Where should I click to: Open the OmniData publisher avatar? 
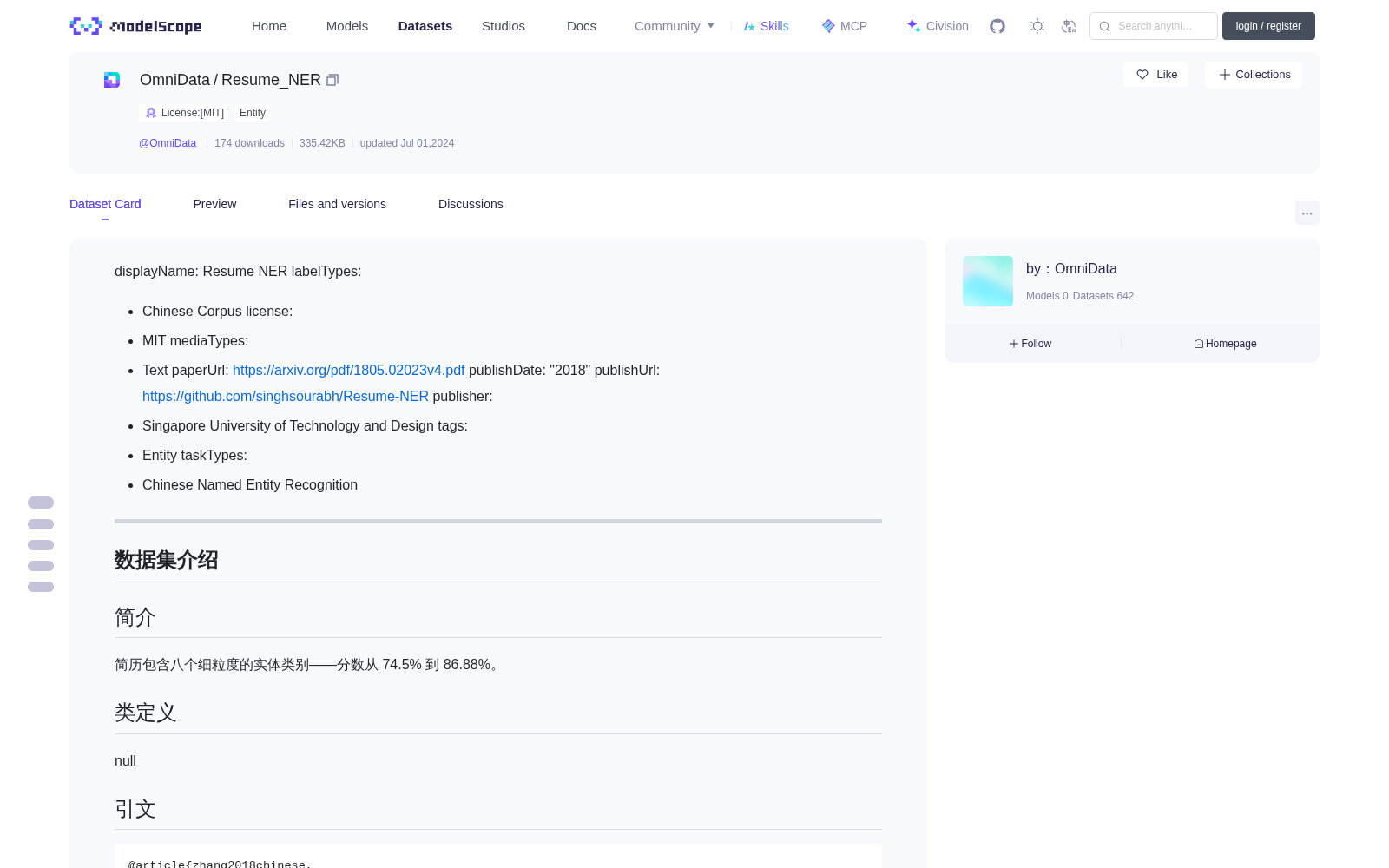(x=988, y=281)
